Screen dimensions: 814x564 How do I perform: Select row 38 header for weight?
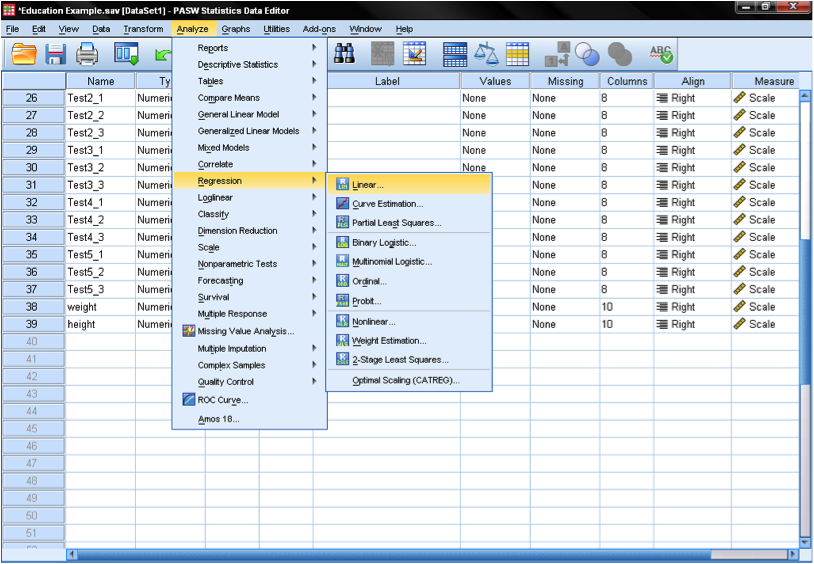32,307
